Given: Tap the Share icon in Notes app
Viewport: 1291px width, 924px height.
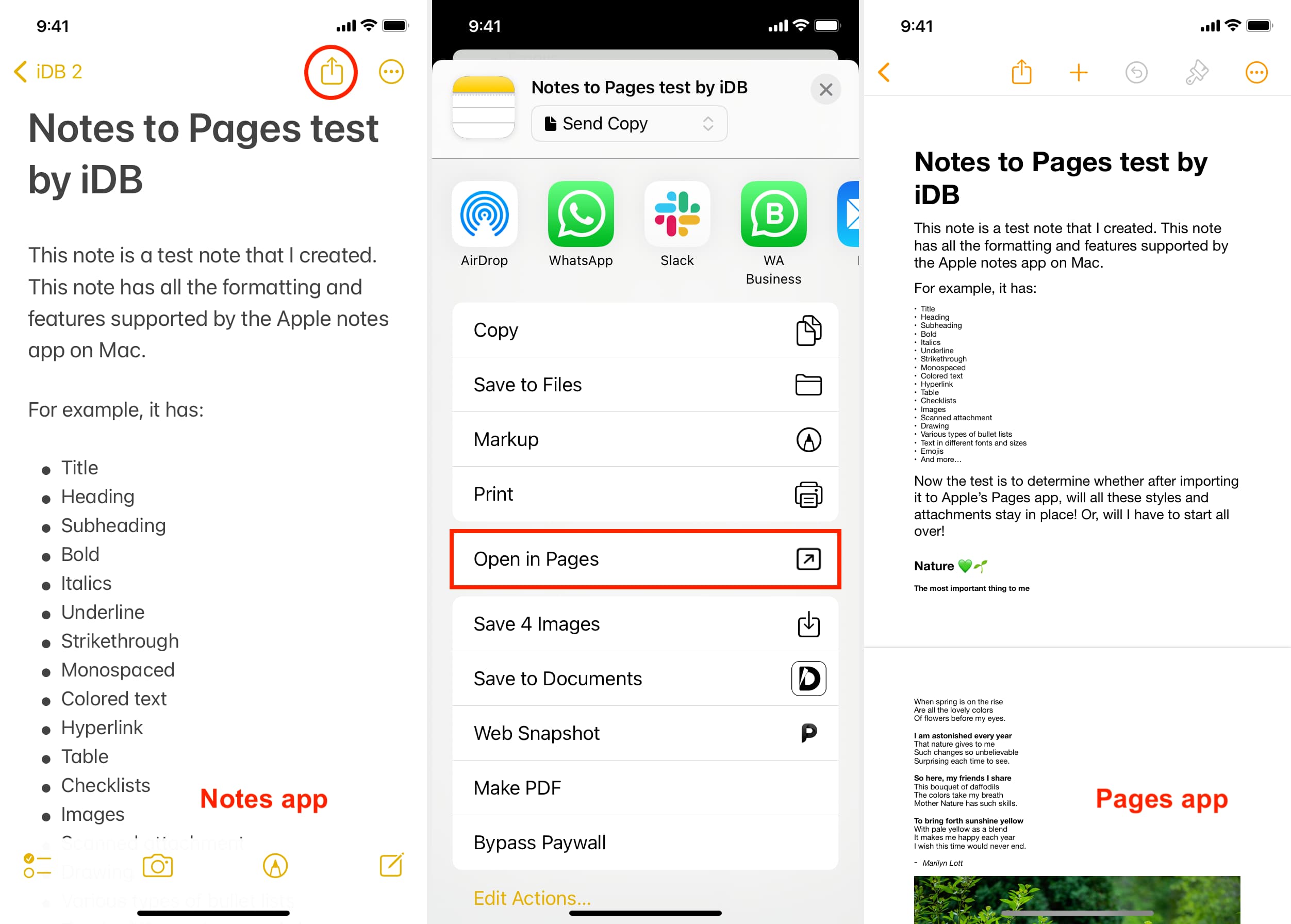Looking at the screenshot, I should tap(333, 71).
